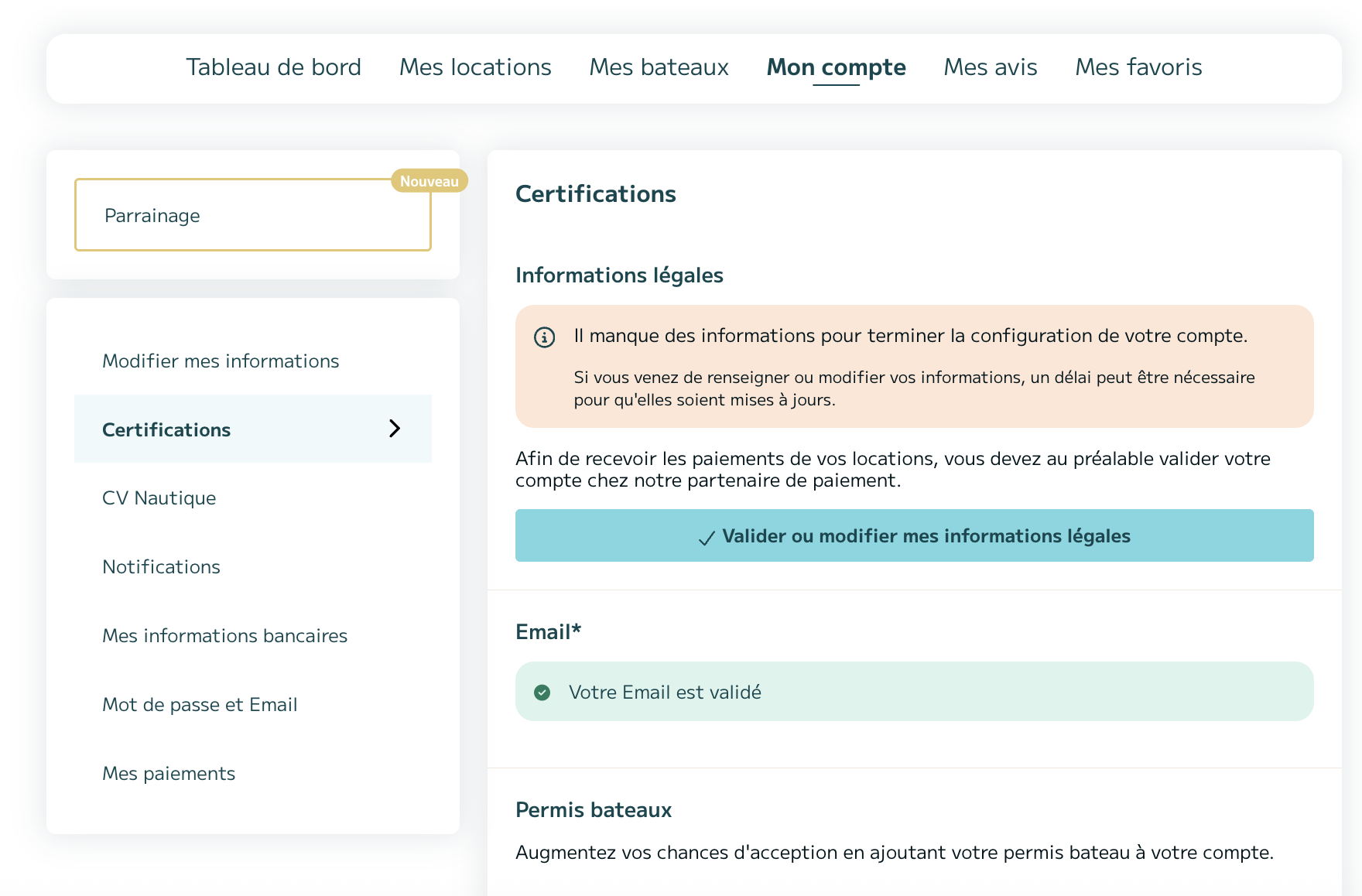The image size is (1362, 896).
Task: Open Mes informations bancaires
Action: click(224, 636)
